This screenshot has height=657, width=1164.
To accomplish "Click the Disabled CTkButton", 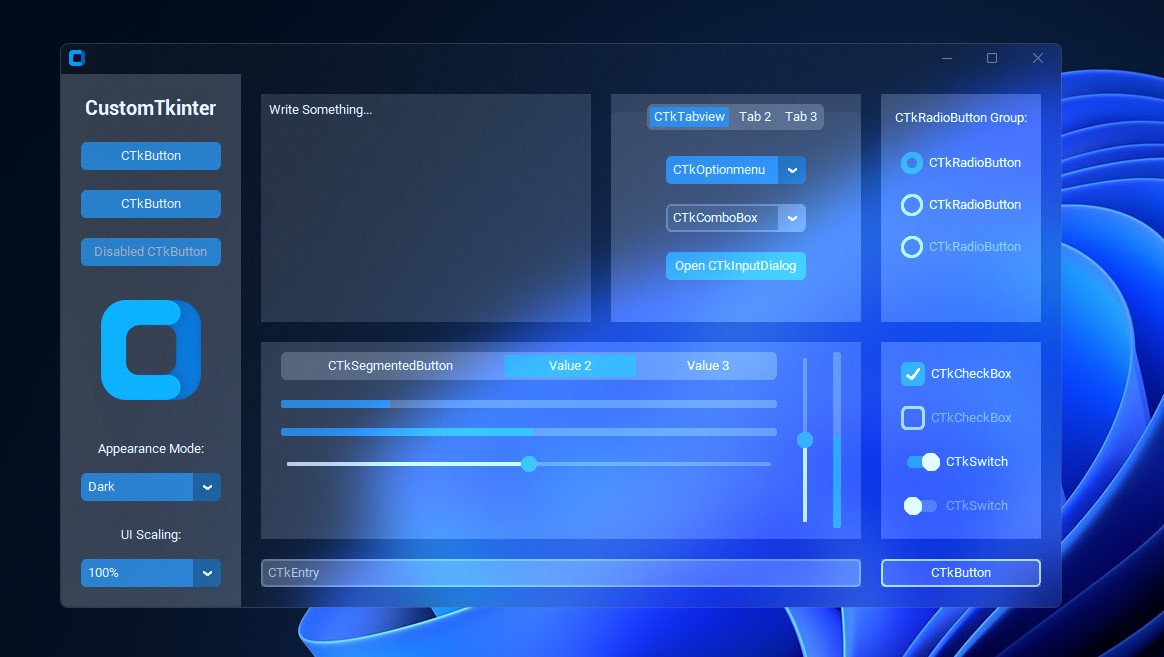I will [x=150, y=251].
